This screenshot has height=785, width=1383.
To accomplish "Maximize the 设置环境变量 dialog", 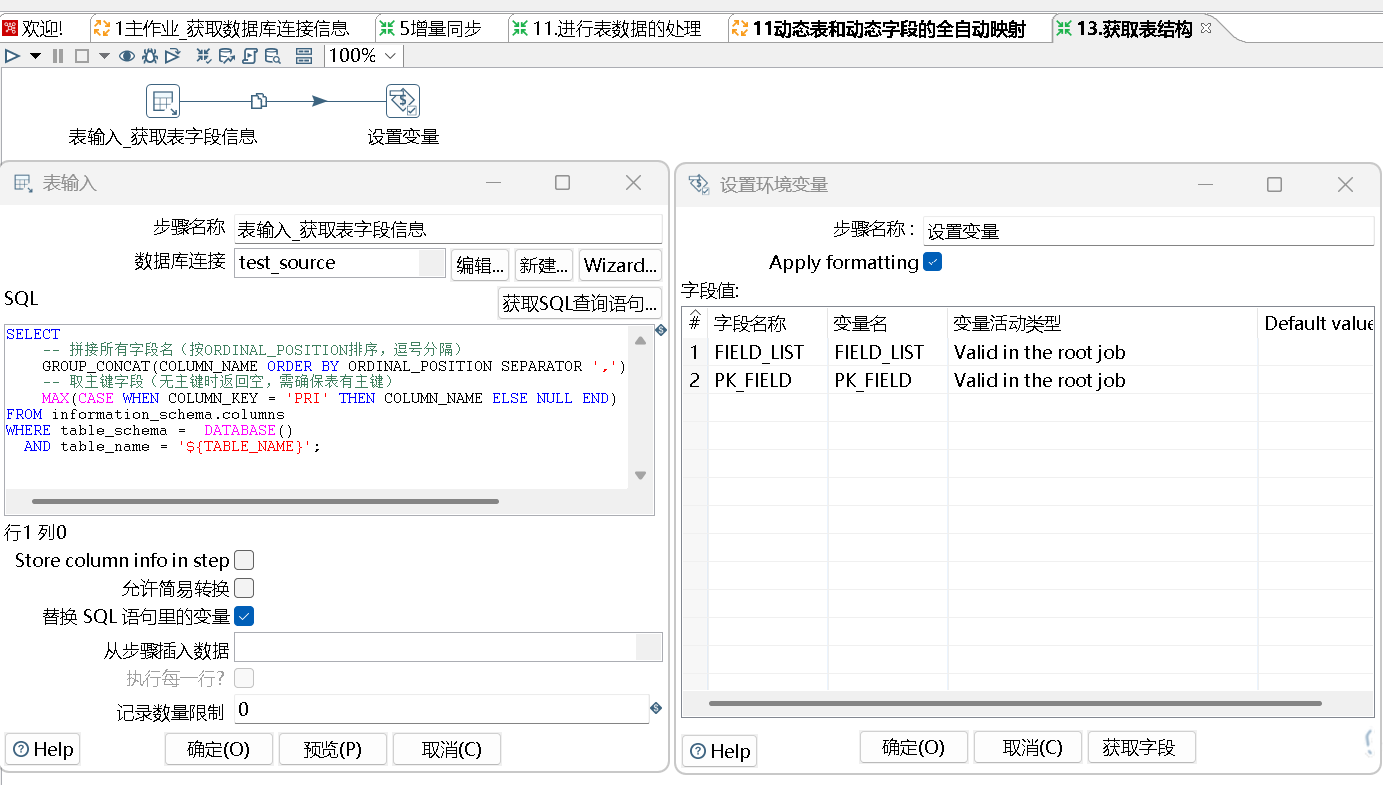I will [1274, 184].
